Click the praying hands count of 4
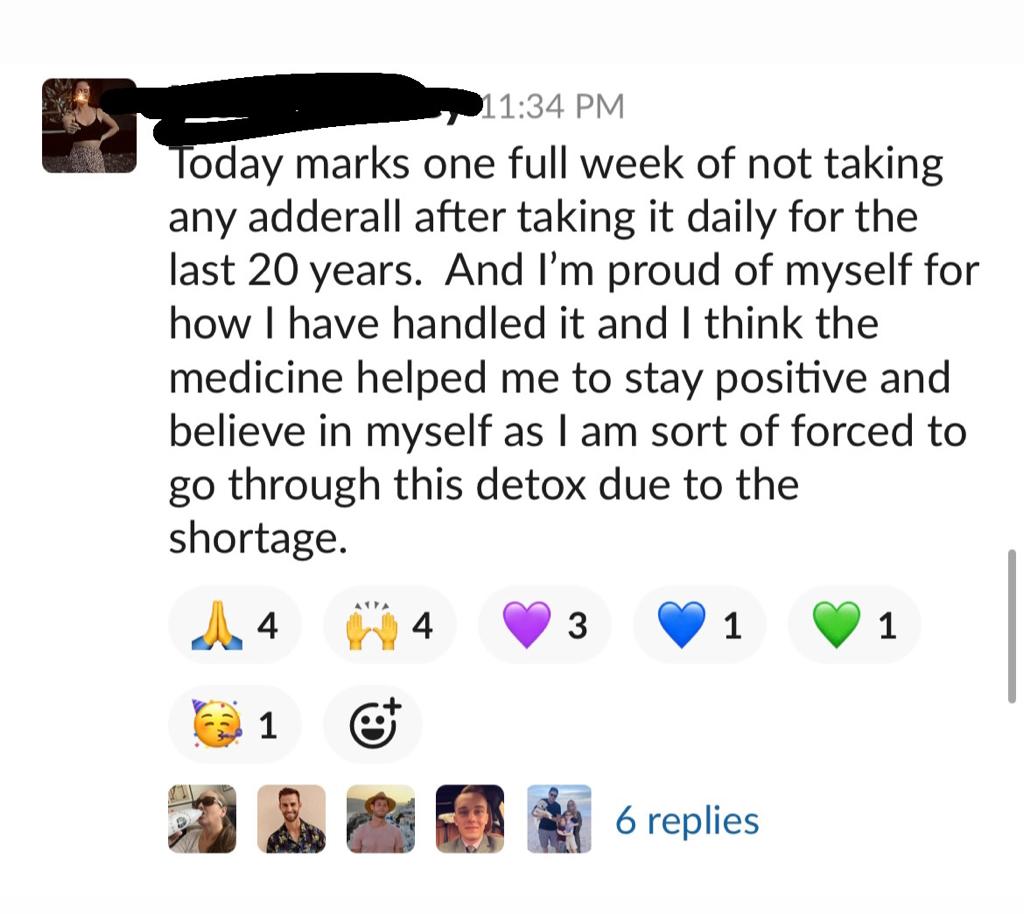The width and height of the screenshot is (1024, 914). click(x=267, y=625)
